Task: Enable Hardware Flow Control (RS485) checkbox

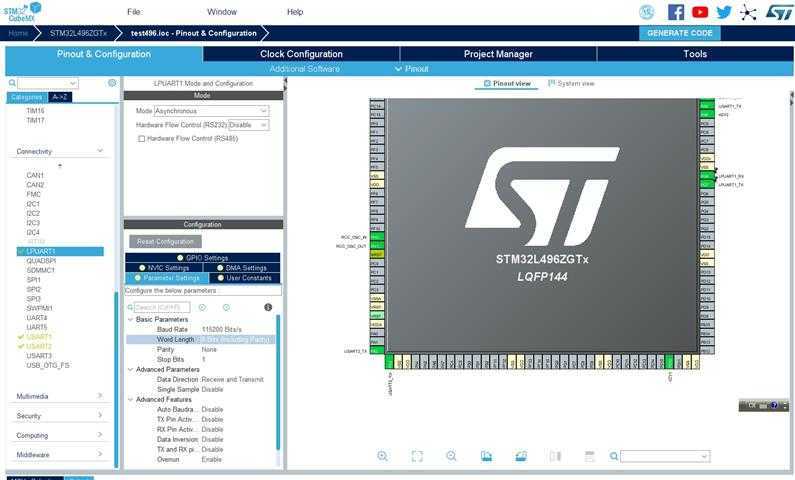Action: [x=141, y=138]
